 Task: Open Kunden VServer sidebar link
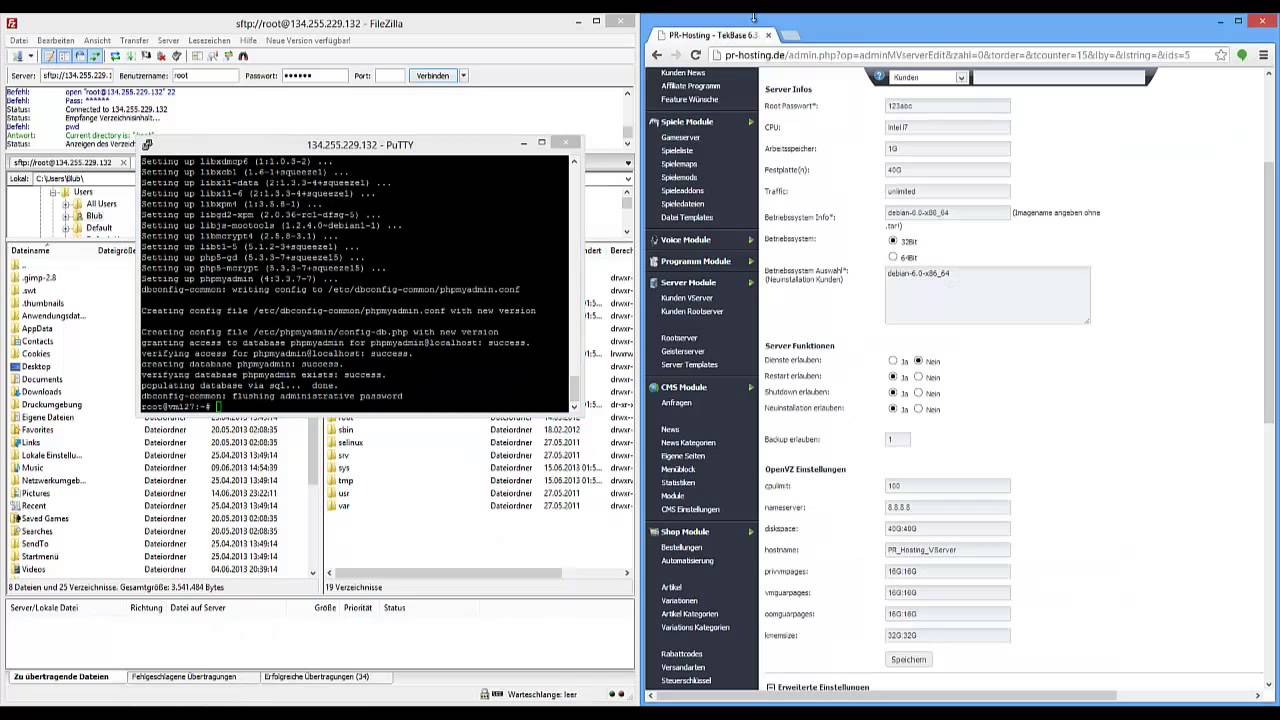pos(687,298)
